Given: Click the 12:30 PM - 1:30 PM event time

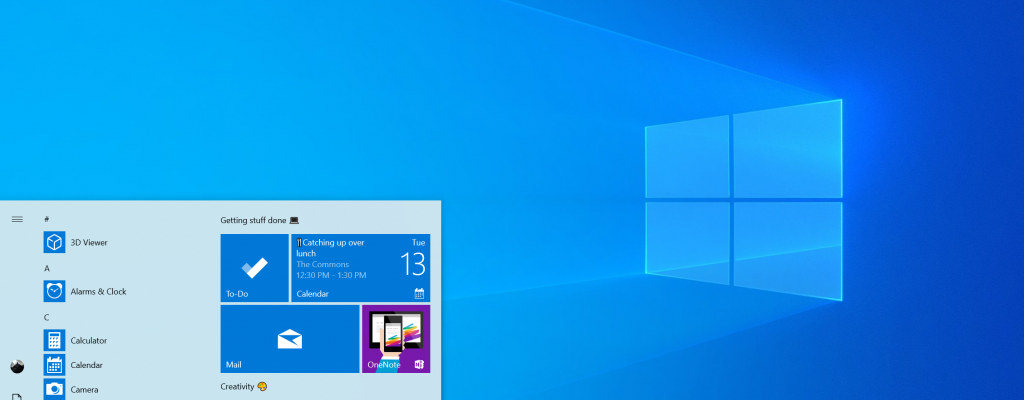Looking at the screenshot, I should (331, 275).
